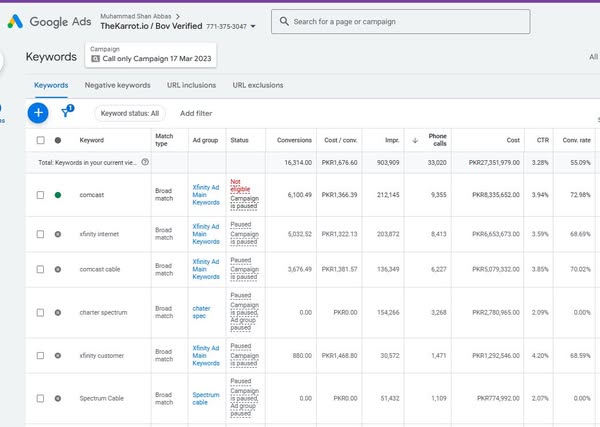Click the TheKarrot.io / Bov Verified account name
This screenshot has width=600, height=427.
(151, 26)
